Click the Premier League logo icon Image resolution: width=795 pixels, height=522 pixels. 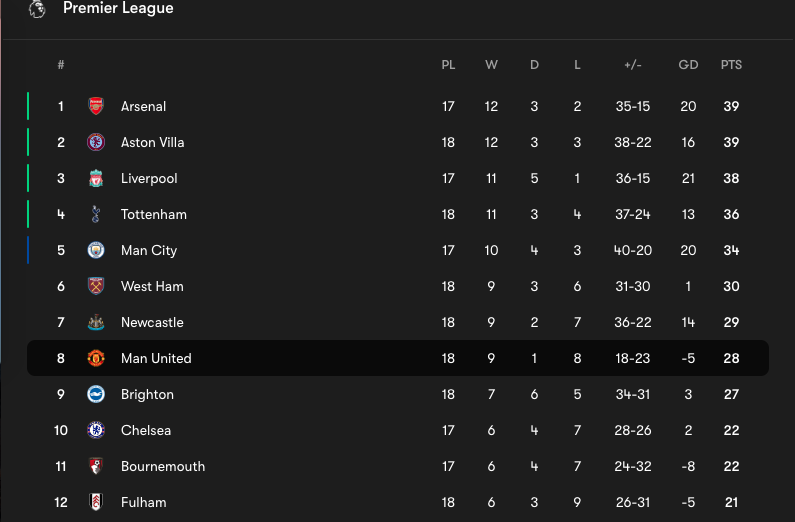pyautogui.click(x=37, y=9)
